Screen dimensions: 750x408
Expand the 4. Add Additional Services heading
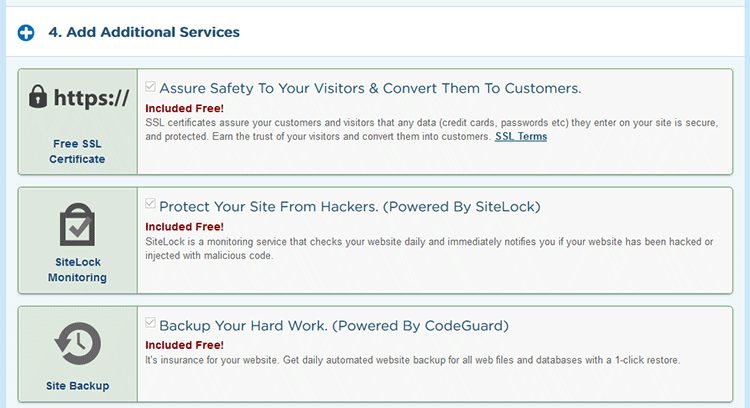click(144, 32)
